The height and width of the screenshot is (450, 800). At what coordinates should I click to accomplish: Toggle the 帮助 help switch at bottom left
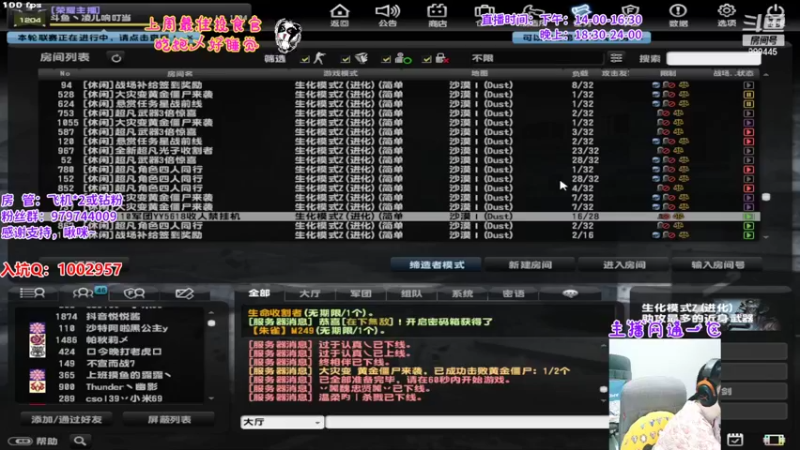pyautogui.click(x=20, y=441)
